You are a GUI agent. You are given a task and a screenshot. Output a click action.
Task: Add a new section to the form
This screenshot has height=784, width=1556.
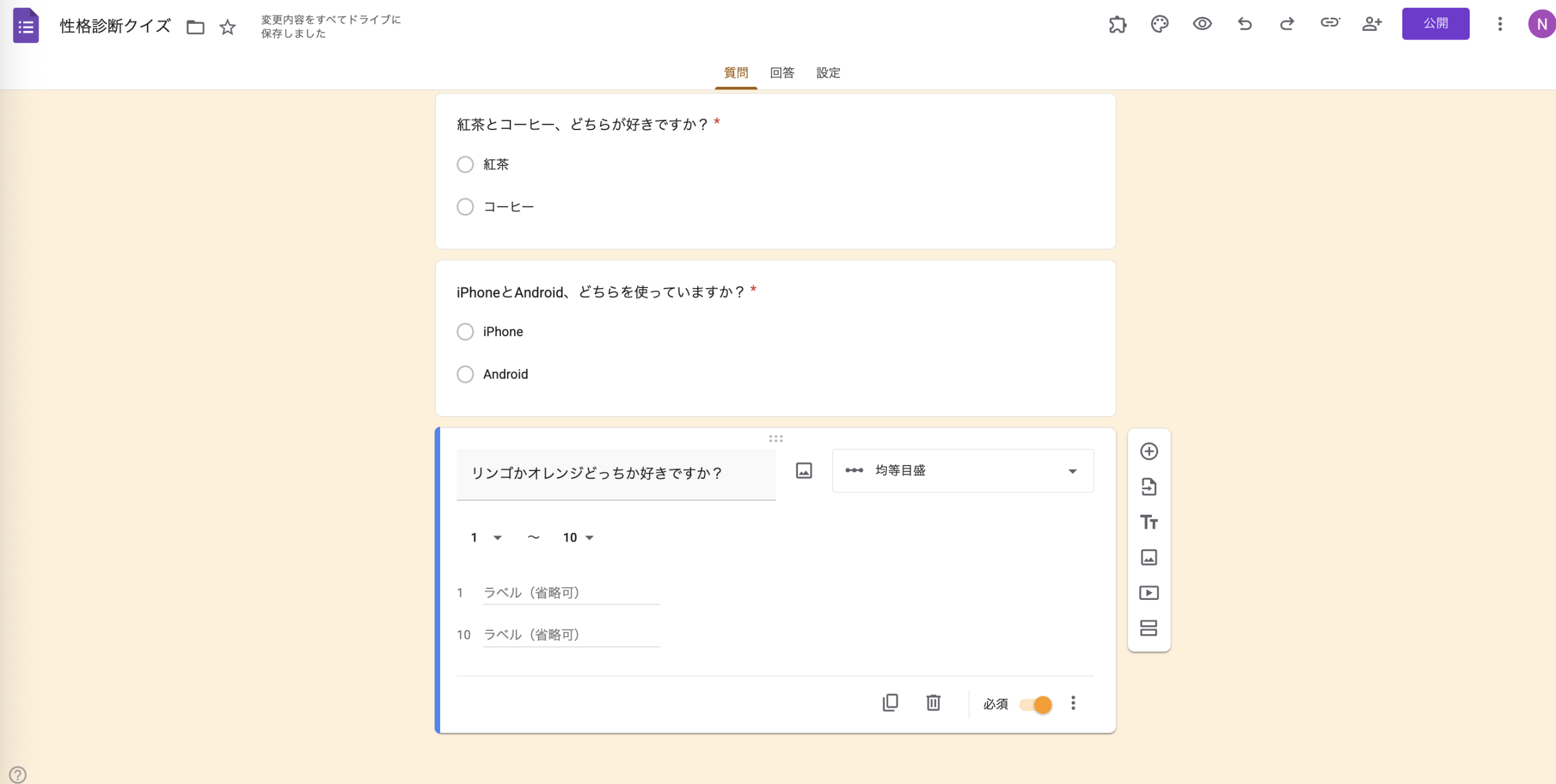tap(1149, 628)
